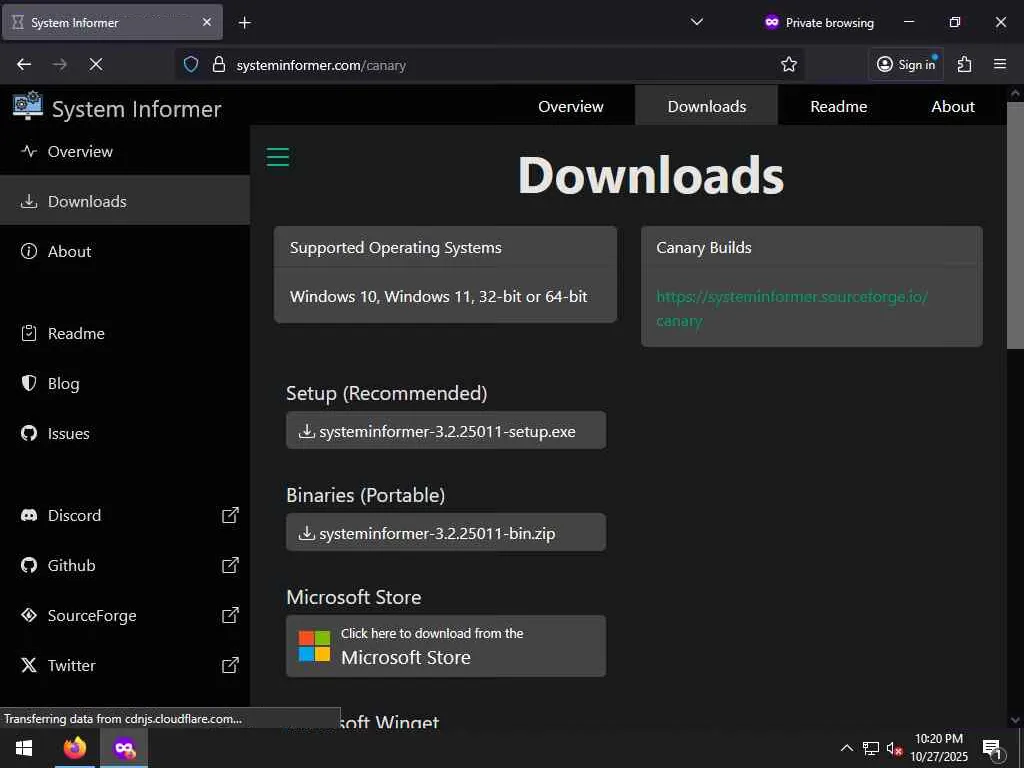Click the Binaries (Portable) heading
The image size is (1024, 768).
(x=366, y=495)
